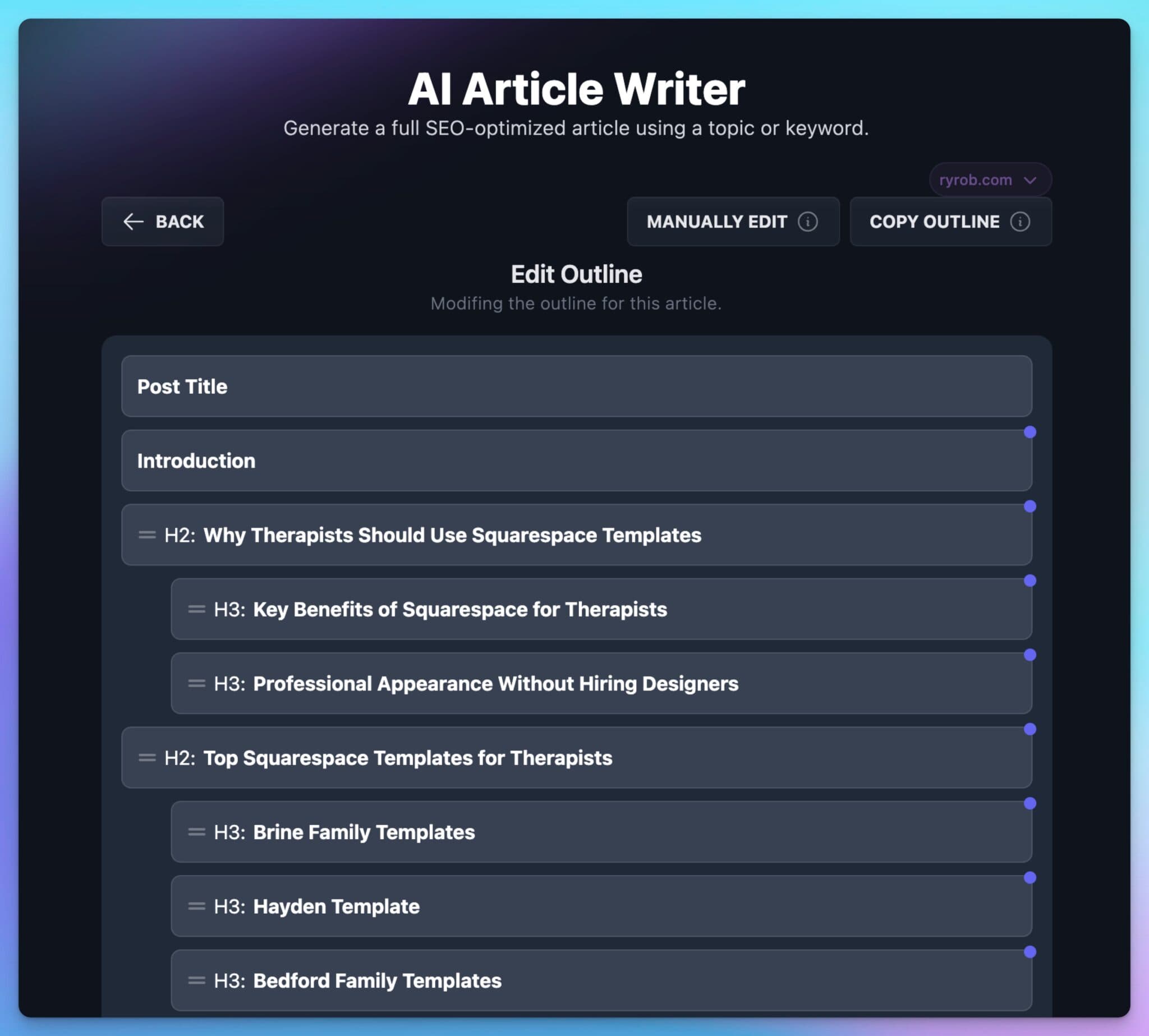This screenshot has height=1036, width=1149.
Task: Toggle the purple dot on the Introduction section
Action: [1031, 432]
